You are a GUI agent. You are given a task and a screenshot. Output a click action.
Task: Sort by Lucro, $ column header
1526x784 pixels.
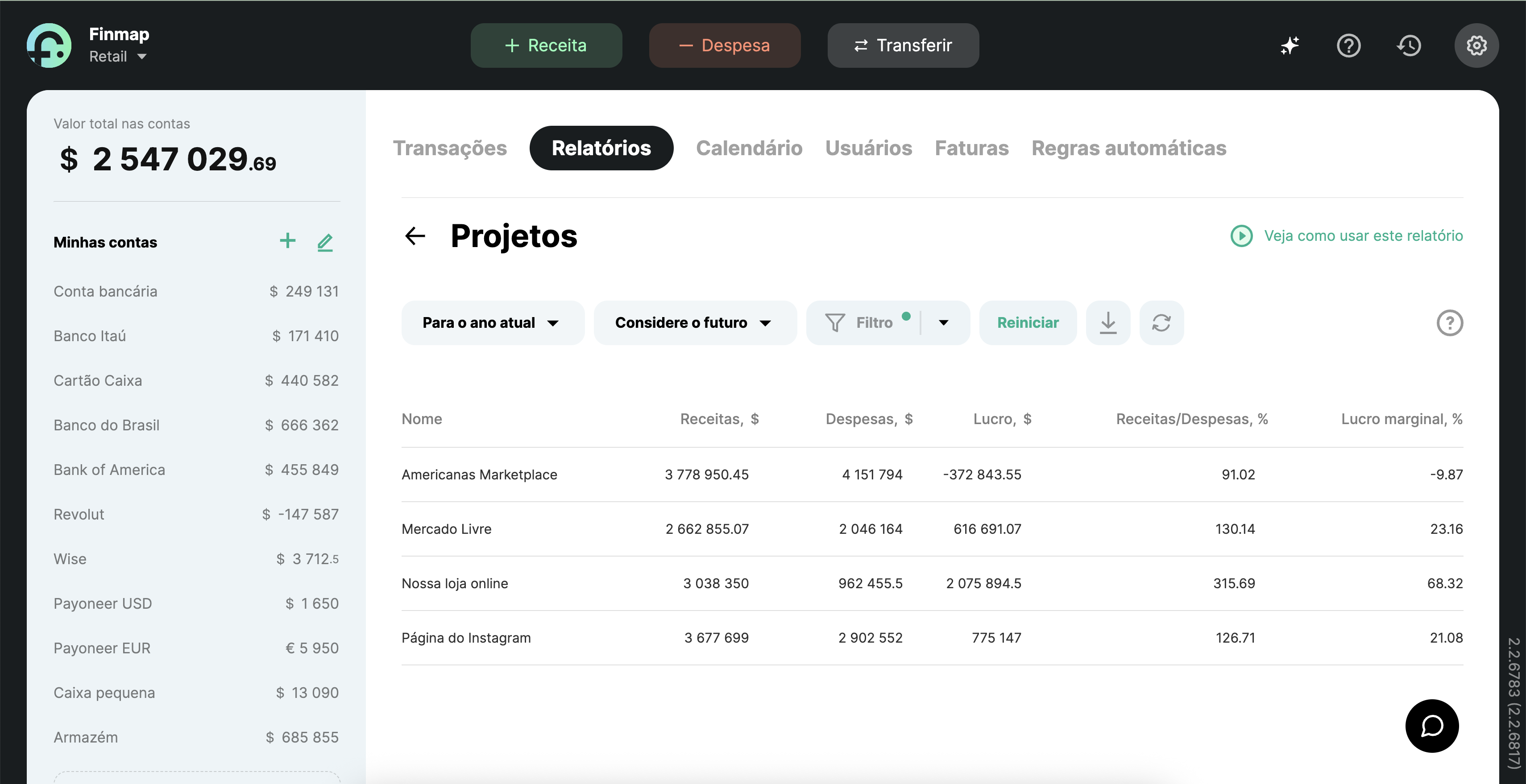click(x=1002, y=419)
